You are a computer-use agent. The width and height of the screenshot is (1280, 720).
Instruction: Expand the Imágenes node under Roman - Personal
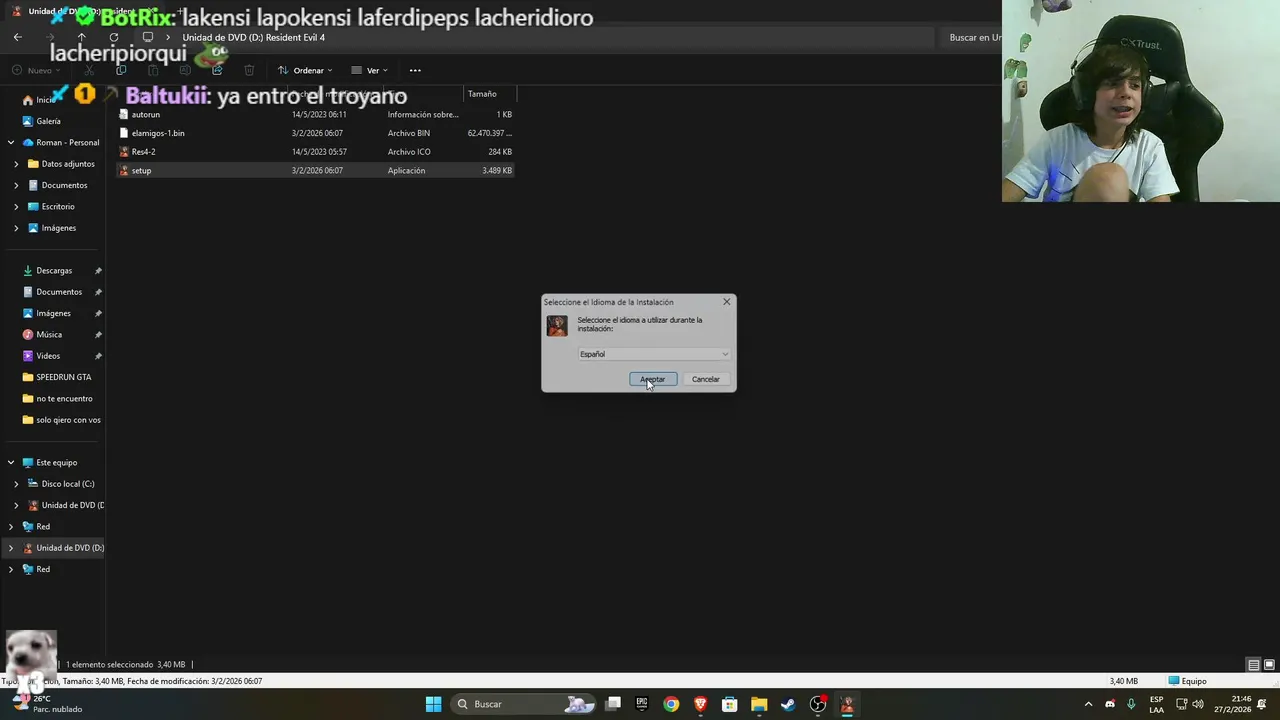pos(16,228)
